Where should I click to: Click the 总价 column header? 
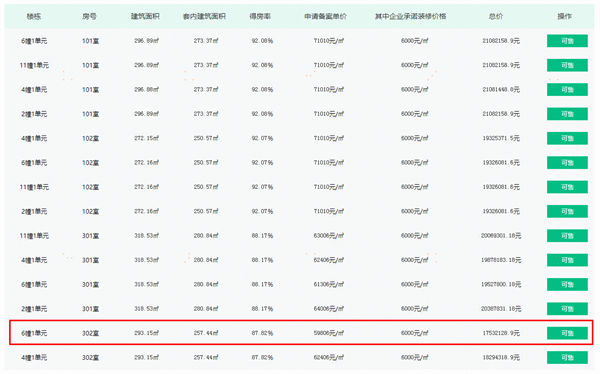click(496, 16)
